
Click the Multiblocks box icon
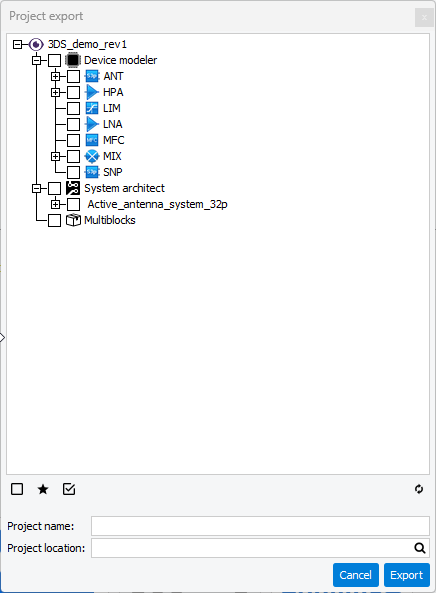[73, 220]
